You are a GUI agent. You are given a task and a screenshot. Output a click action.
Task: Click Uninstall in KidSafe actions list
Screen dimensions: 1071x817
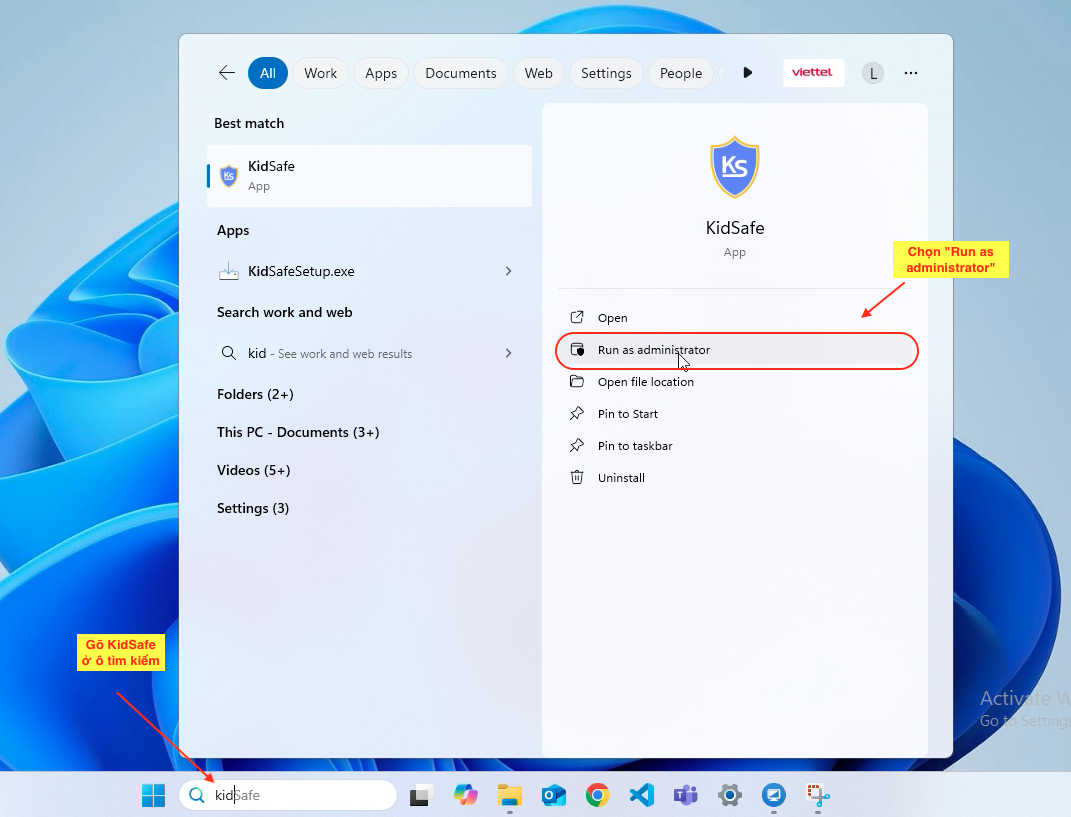621,478
